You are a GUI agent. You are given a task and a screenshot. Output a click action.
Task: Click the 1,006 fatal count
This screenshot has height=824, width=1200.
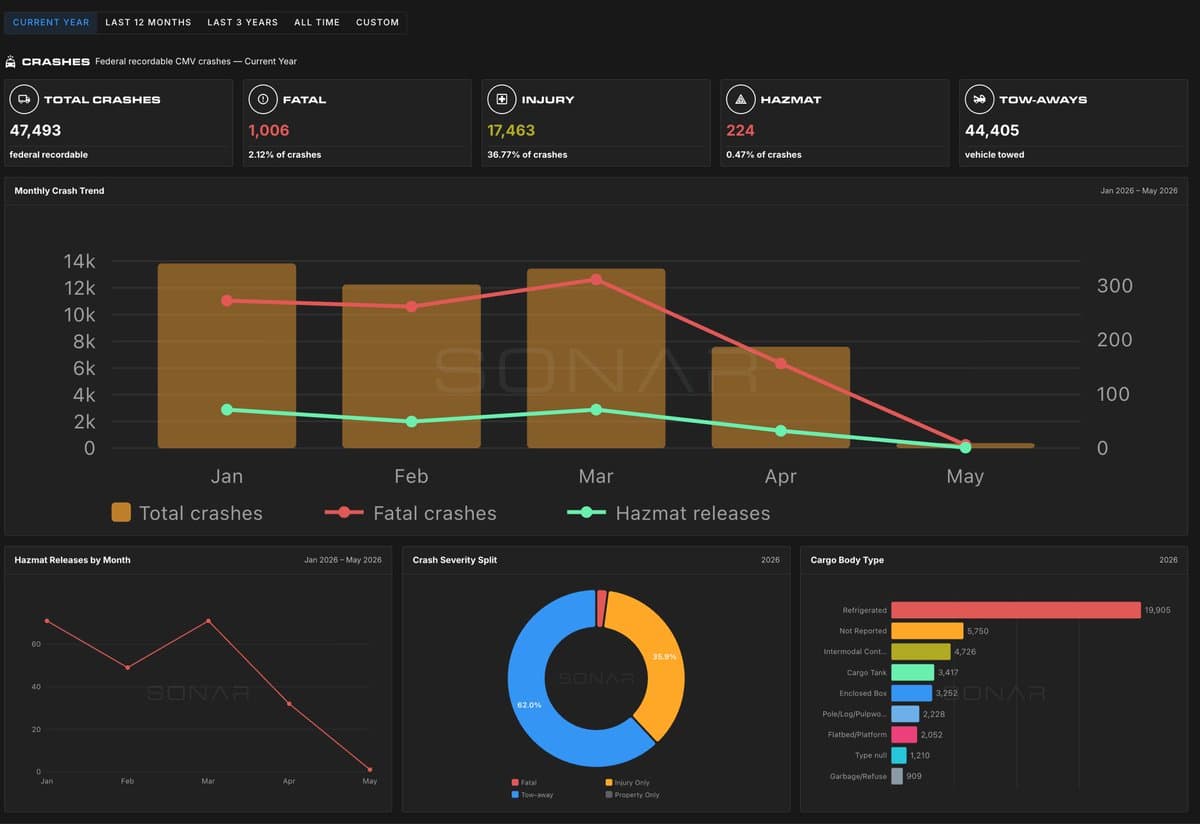click(x=269, y=130)
